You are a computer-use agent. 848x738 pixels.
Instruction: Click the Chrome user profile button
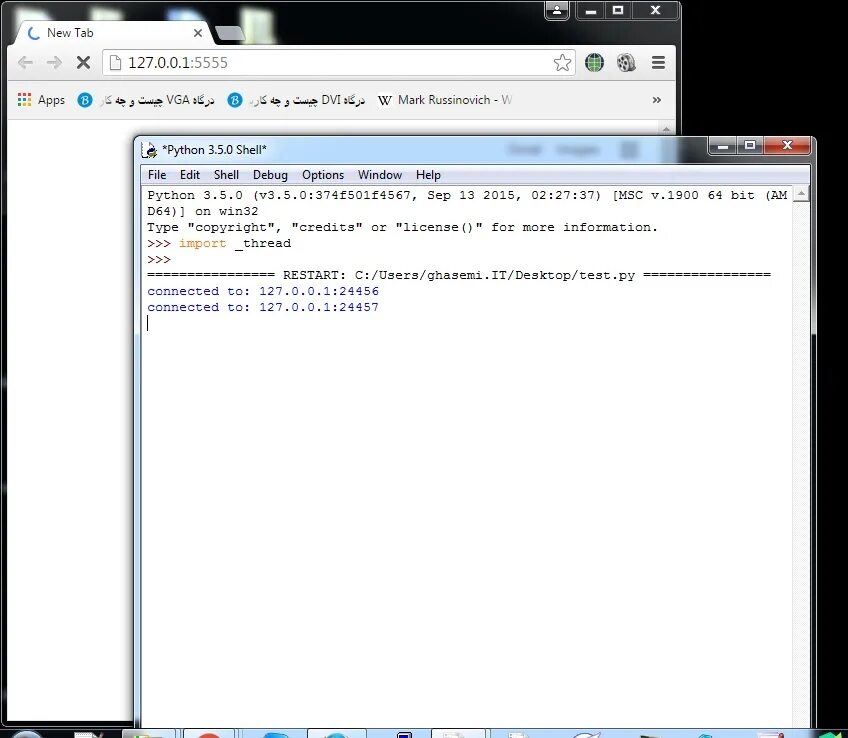pyautogui.click(x=556, y=10)
